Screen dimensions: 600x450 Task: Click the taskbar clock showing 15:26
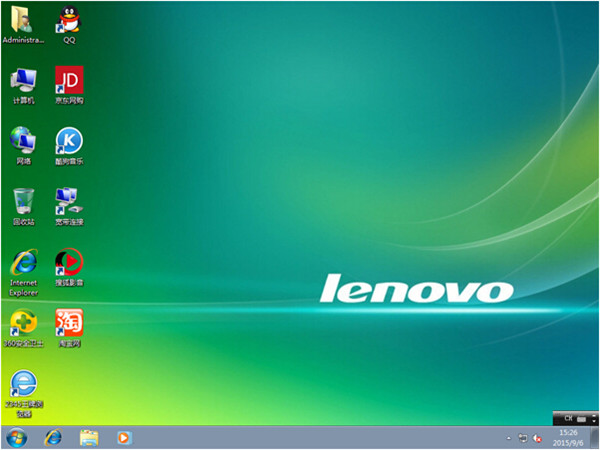coord(570,438)
